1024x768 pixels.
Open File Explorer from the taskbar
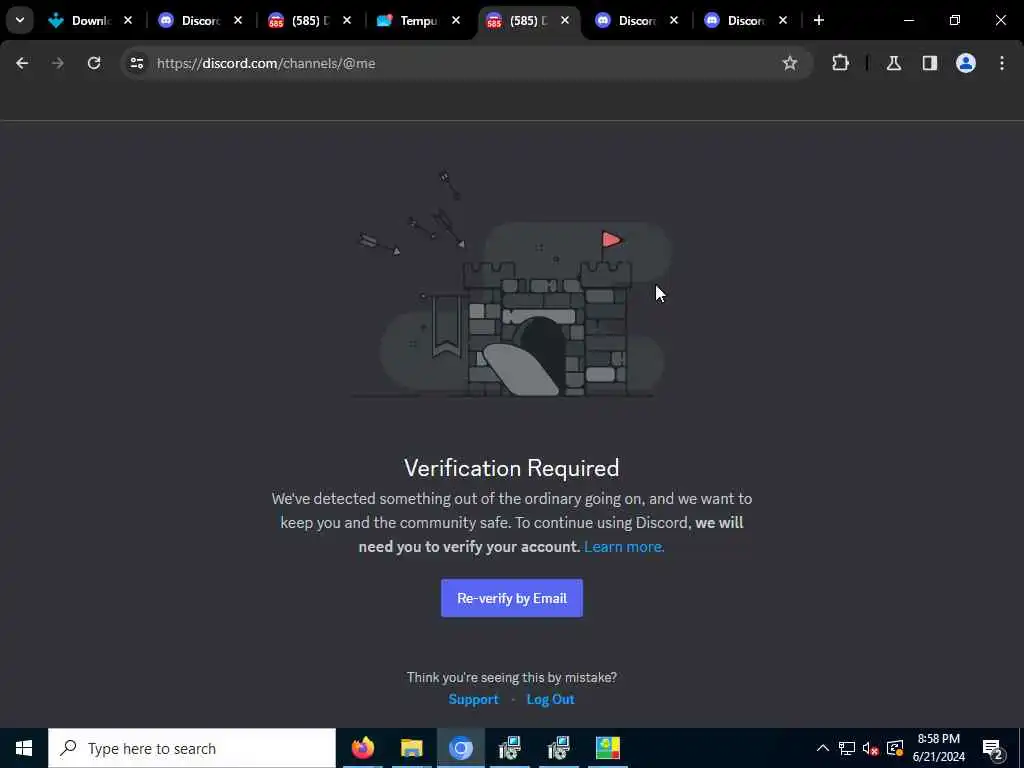coord(411,748)
